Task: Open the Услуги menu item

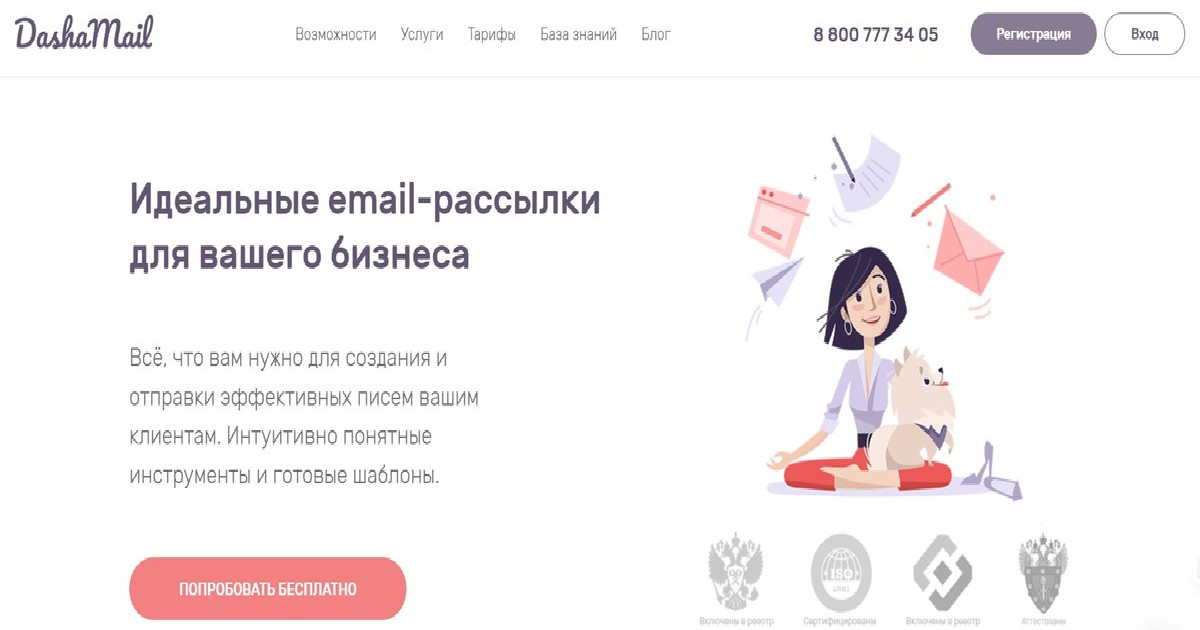Action: [x=422, y=34]
